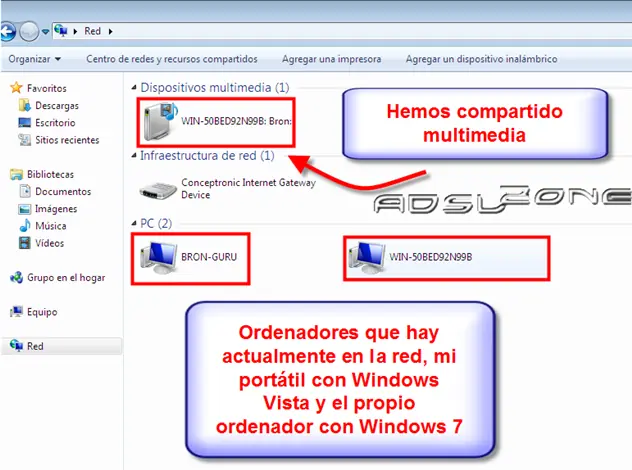Open Imágenes library in sidebar
The height and width of the screenshot is (470, 632).
click(x=56, y=209)
